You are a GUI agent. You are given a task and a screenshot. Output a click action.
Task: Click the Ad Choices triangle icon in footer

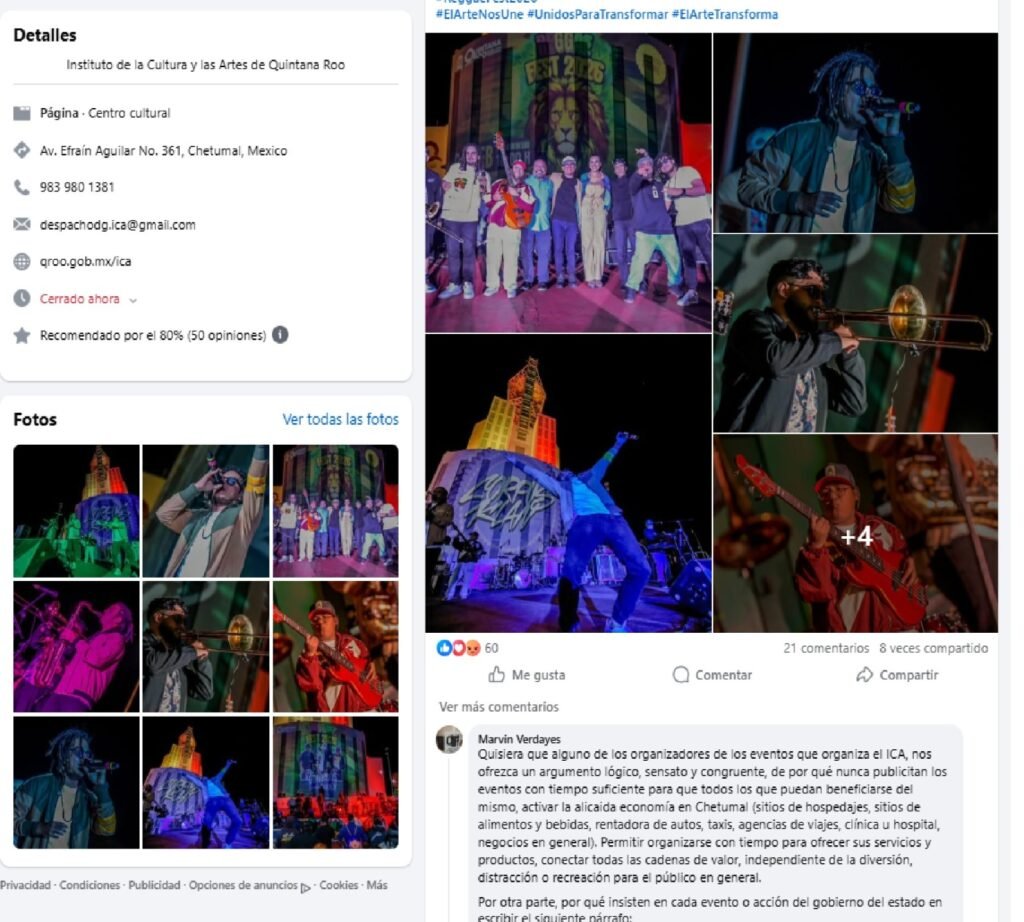coord(305,888)
